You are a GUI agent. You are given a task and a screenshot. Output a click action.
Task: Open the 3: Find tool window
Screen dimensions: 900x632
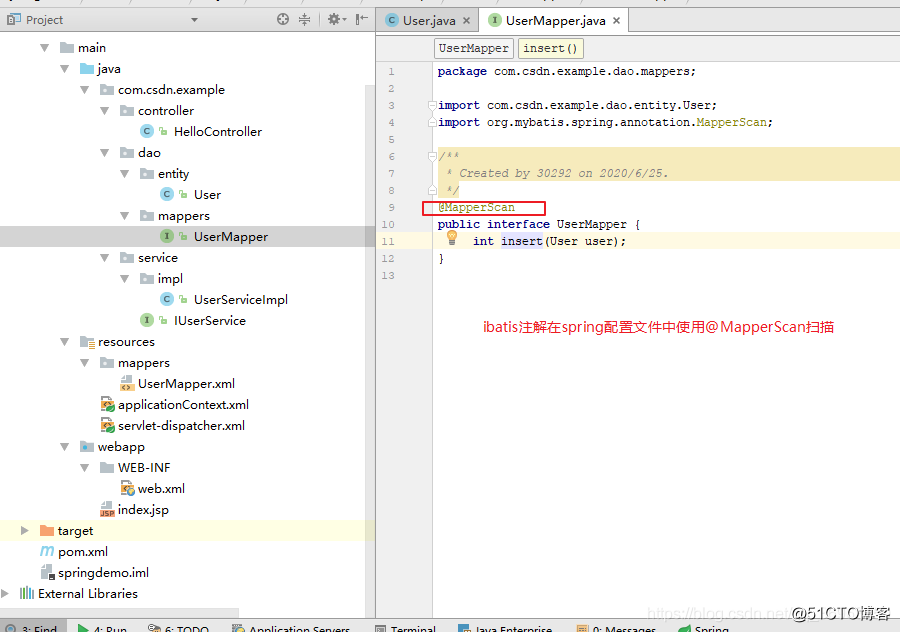(x=33, y=627)
